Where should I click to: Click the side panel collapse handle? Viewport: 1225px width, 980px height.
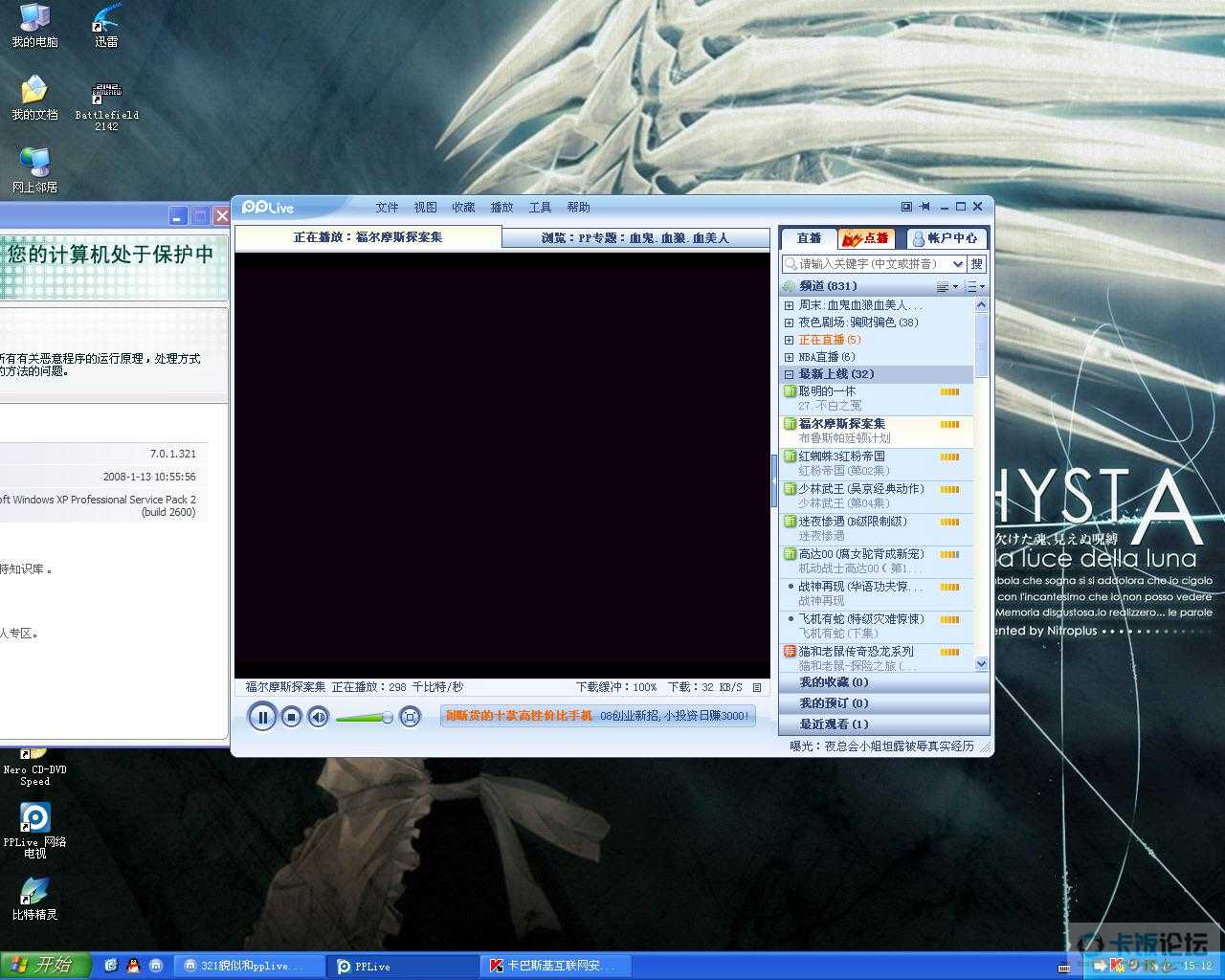(x=773, y=480)
